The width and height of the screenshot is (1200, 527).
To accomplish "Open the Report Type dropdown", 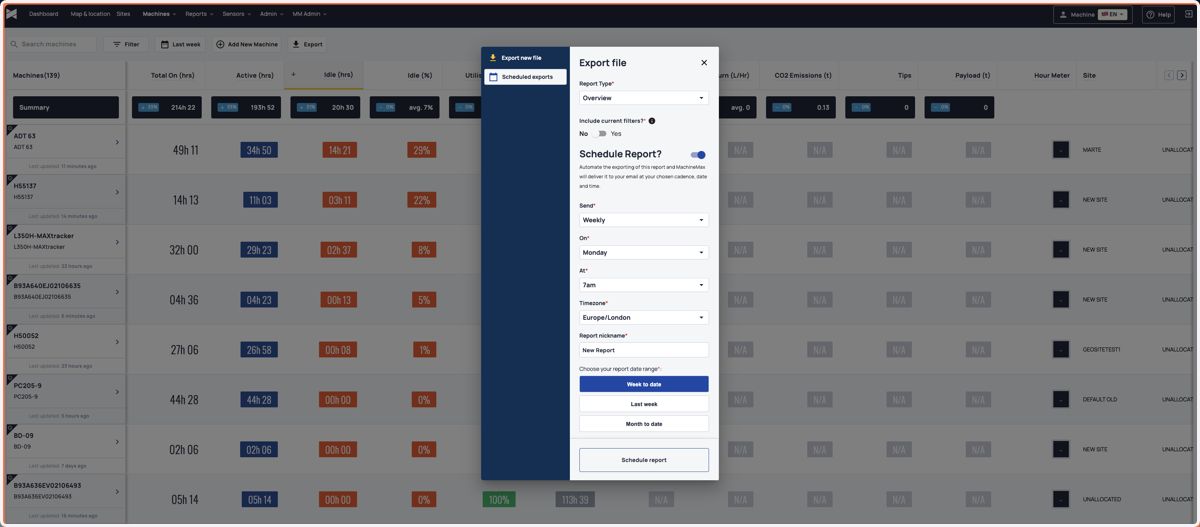I will (644, 98).
